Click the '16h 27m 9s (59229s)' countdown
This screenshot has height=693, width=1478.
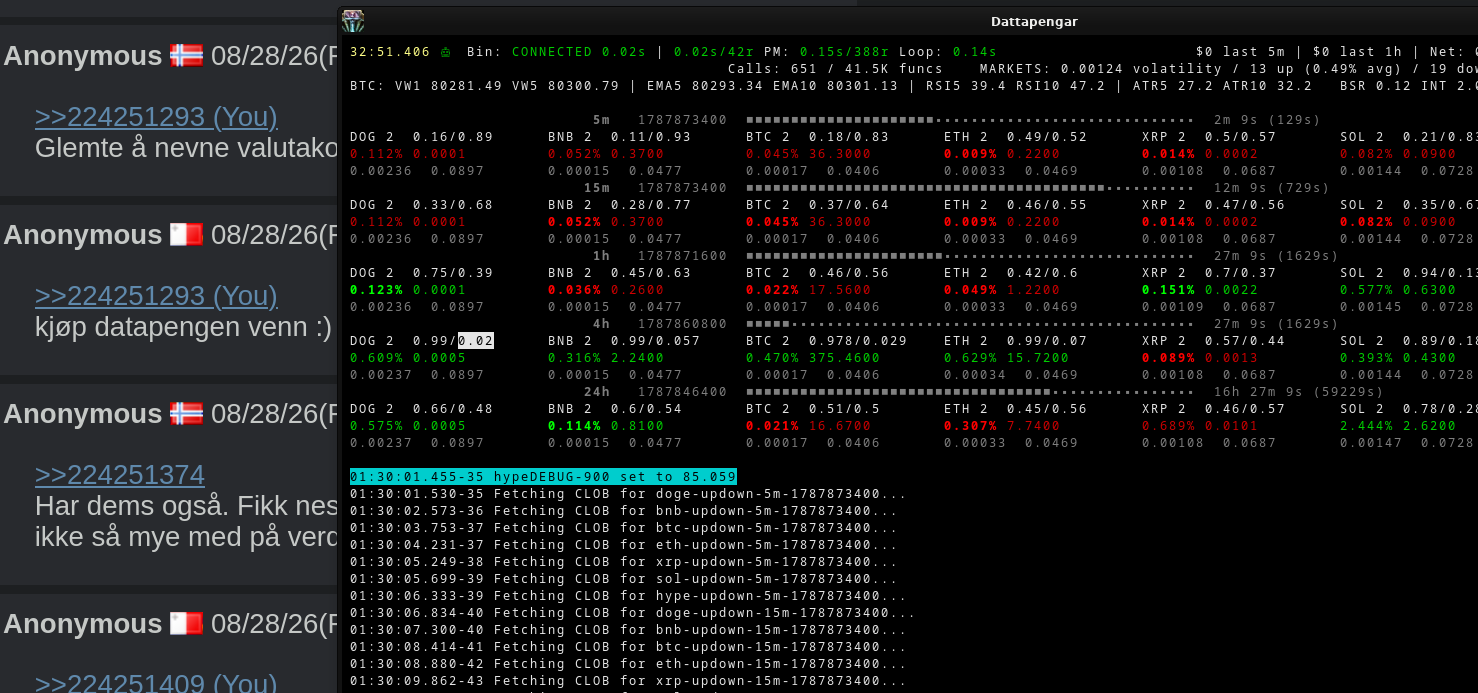[x=1298, y=392]
